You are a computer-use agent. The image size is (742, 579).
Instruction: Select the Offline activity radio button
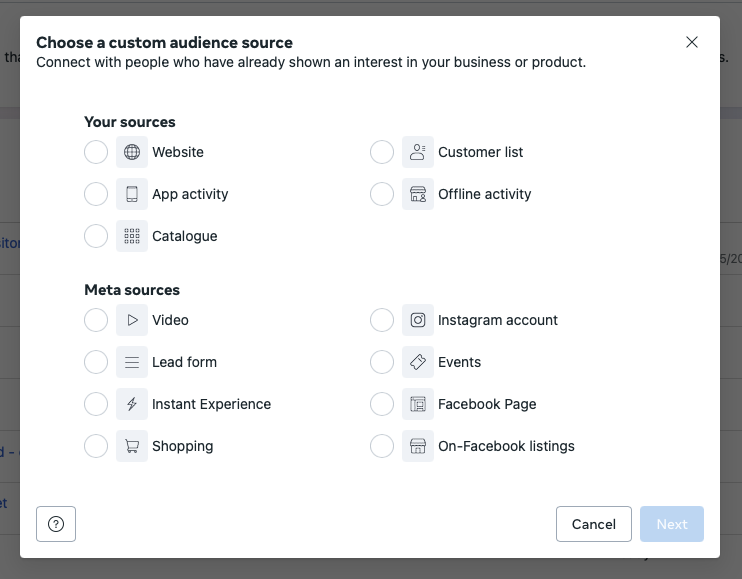click(x=382, y=194)
